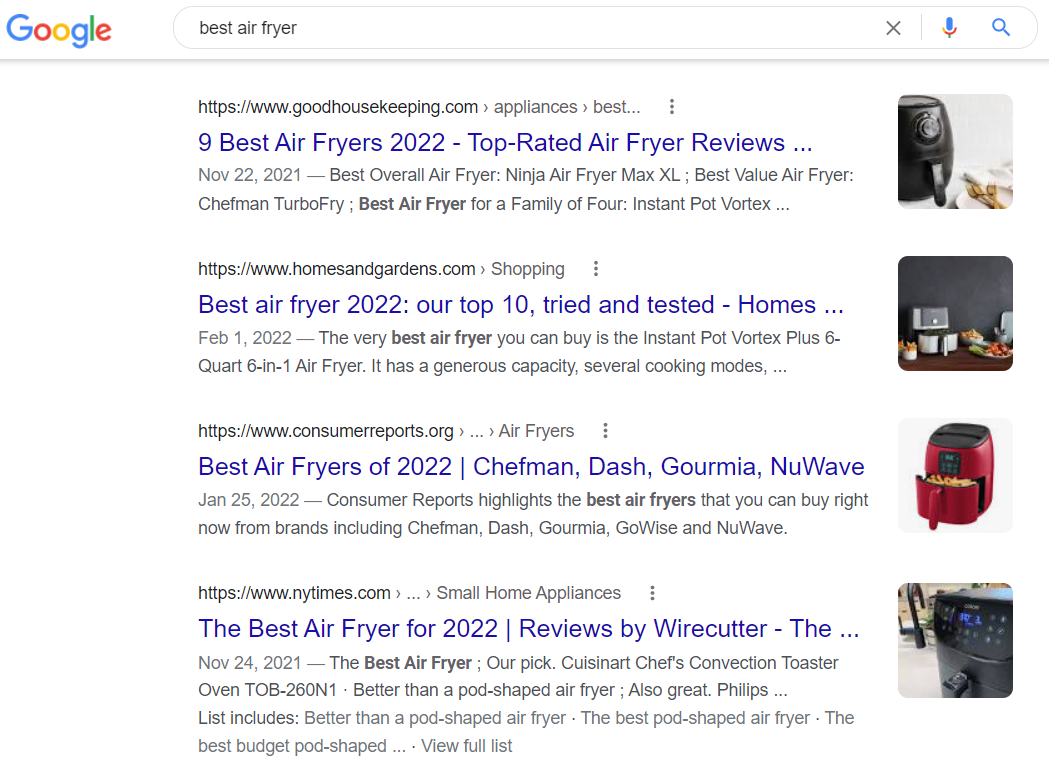Click 'View full list' link
The width and height of the screenshot is (1049, 765).
click(466, 746)
